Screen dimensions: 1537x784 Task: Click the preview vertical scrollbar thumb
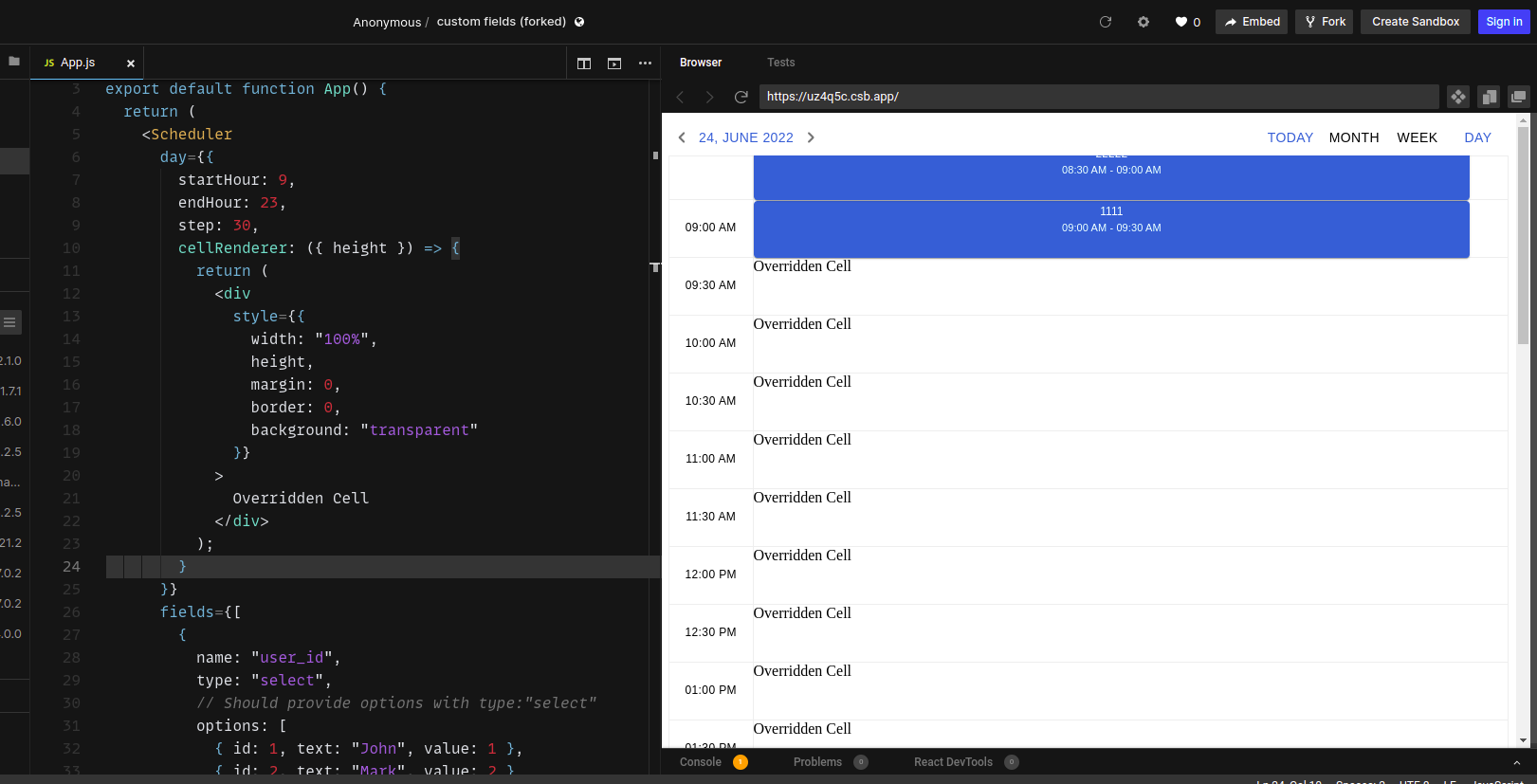coord(1523,235)
